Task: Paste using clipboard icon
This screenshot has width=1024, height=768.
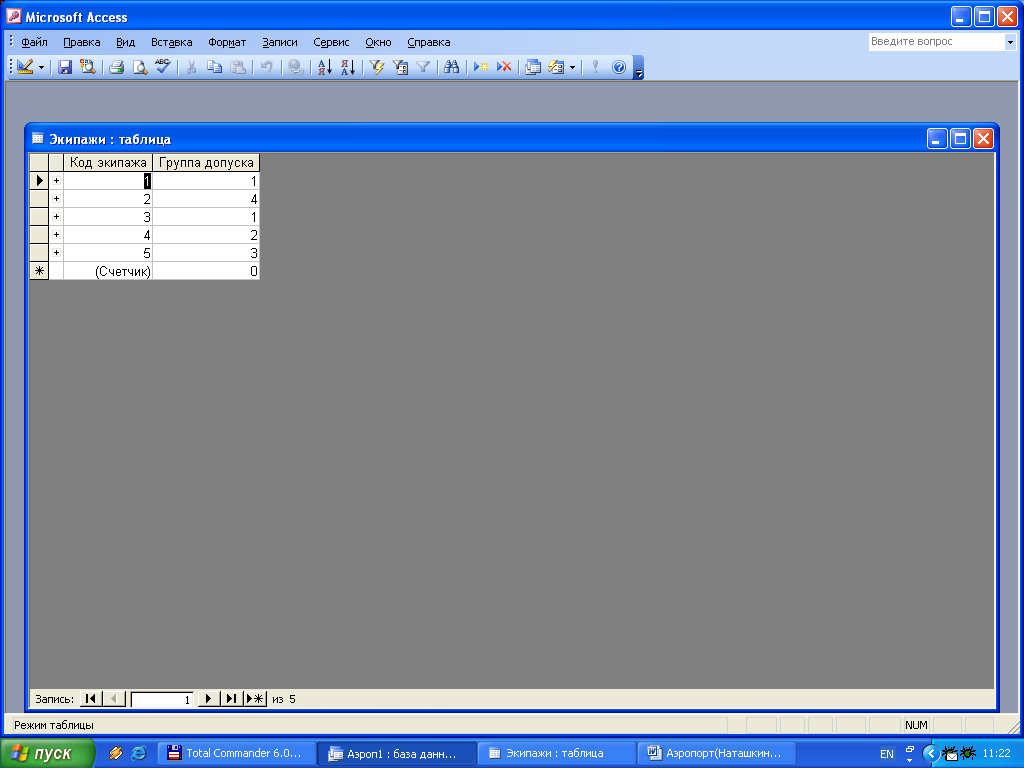Action: click(238, 67)
